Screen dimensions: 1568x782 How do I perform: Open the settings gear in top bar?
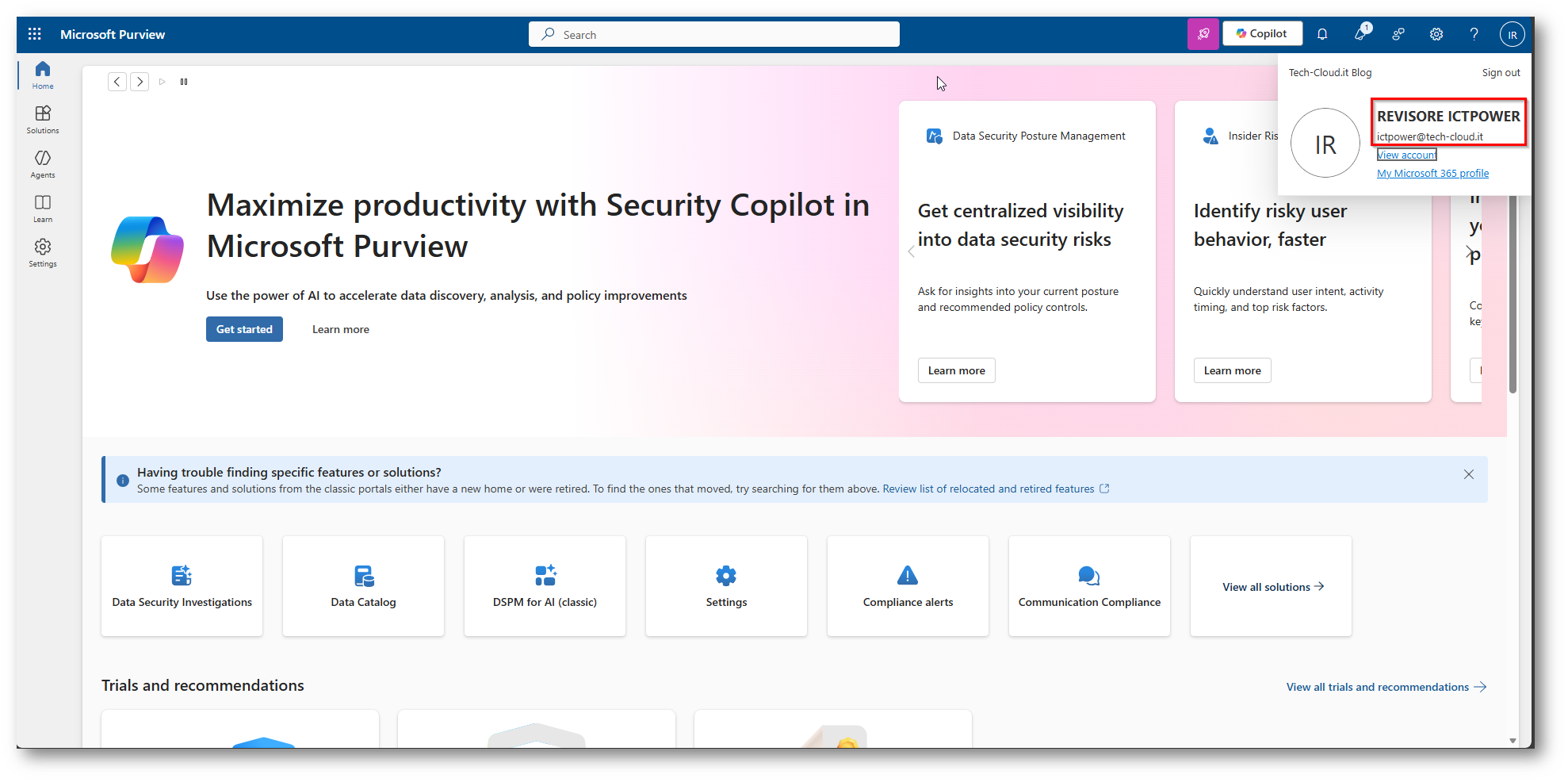(x=1436, y=34)
